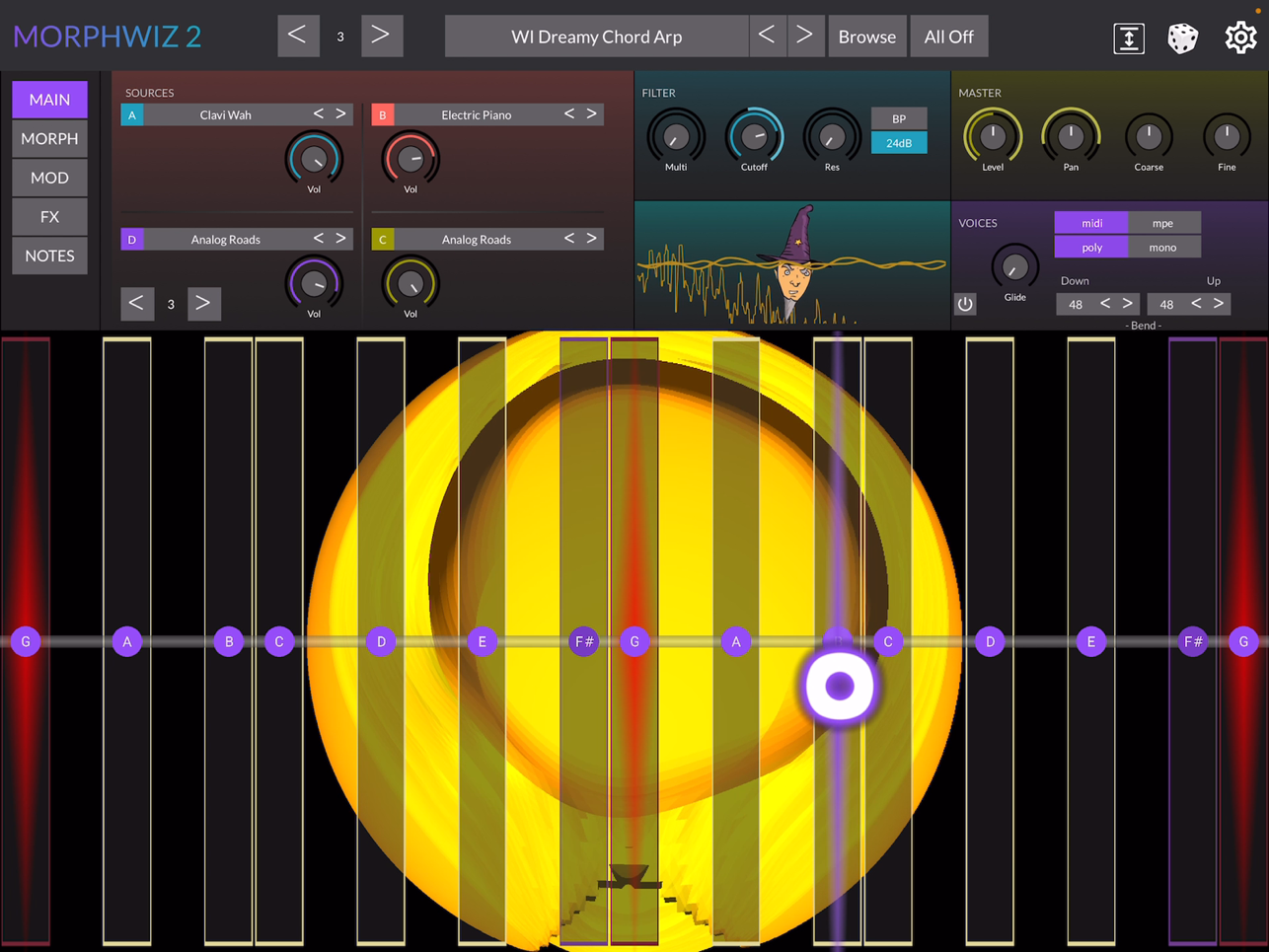Previous sound for Electric Piano source

pos(569,114)
